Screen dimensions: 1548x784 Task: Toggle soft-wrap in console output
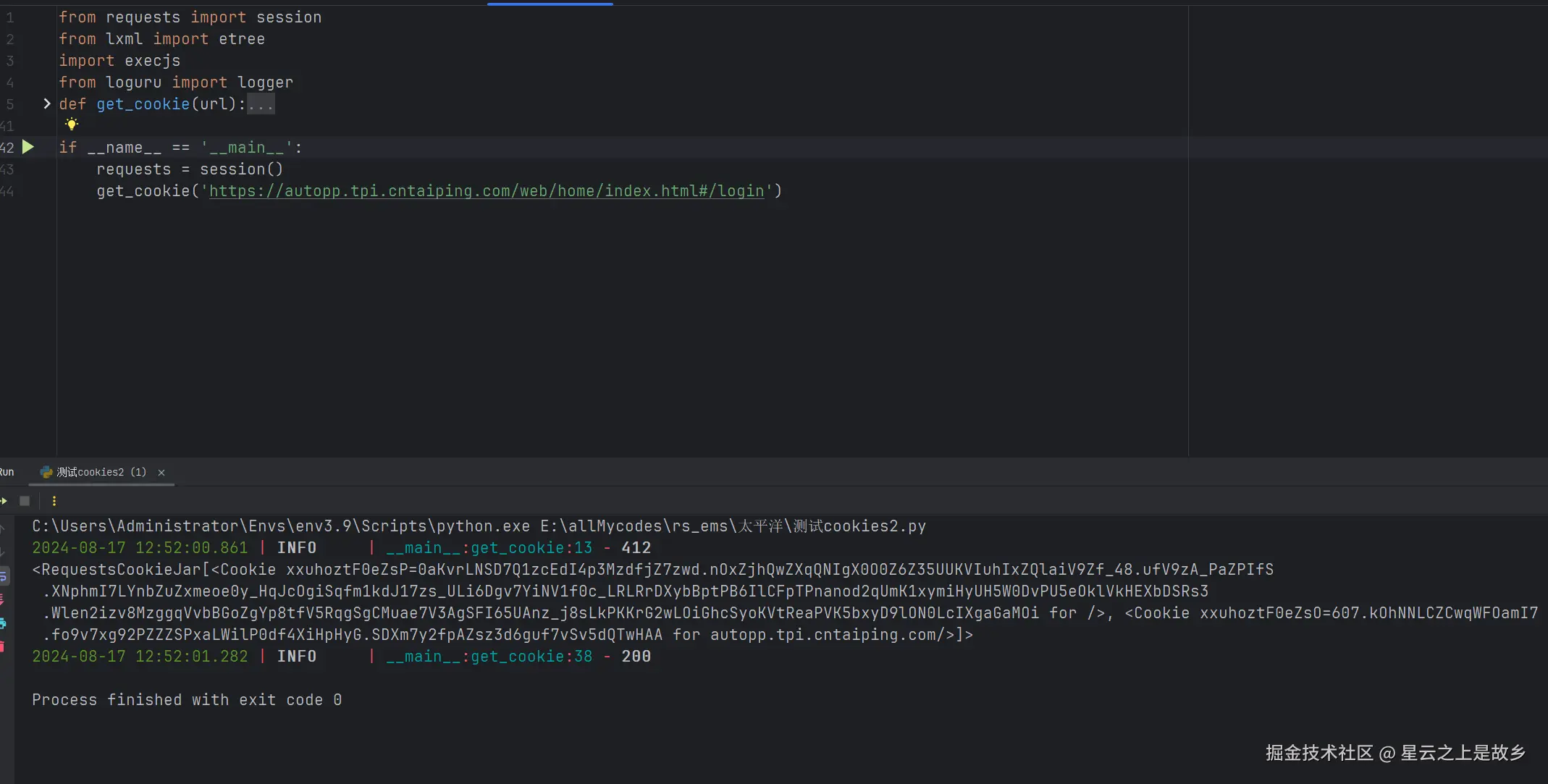(3, 576)
